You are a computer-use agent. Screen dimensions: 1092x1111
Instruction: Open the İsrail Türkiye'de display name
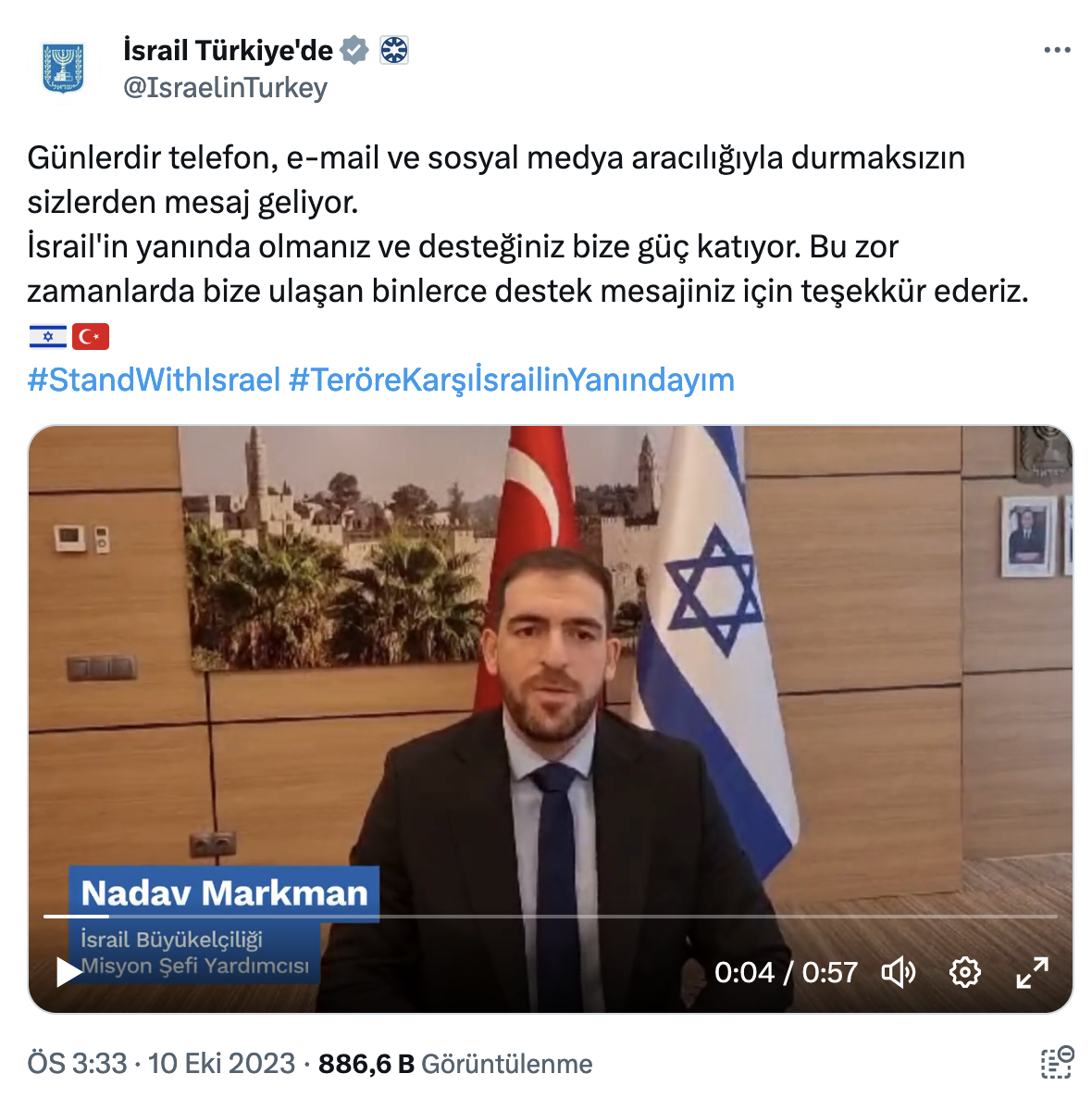(x=228, y=50)
